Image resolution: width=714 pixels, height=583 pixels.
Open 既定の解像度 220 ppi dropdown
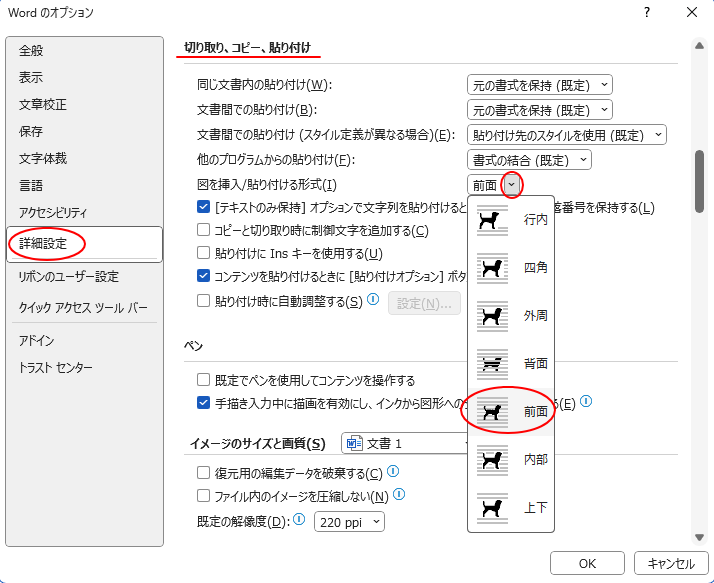tap(349, 522)
